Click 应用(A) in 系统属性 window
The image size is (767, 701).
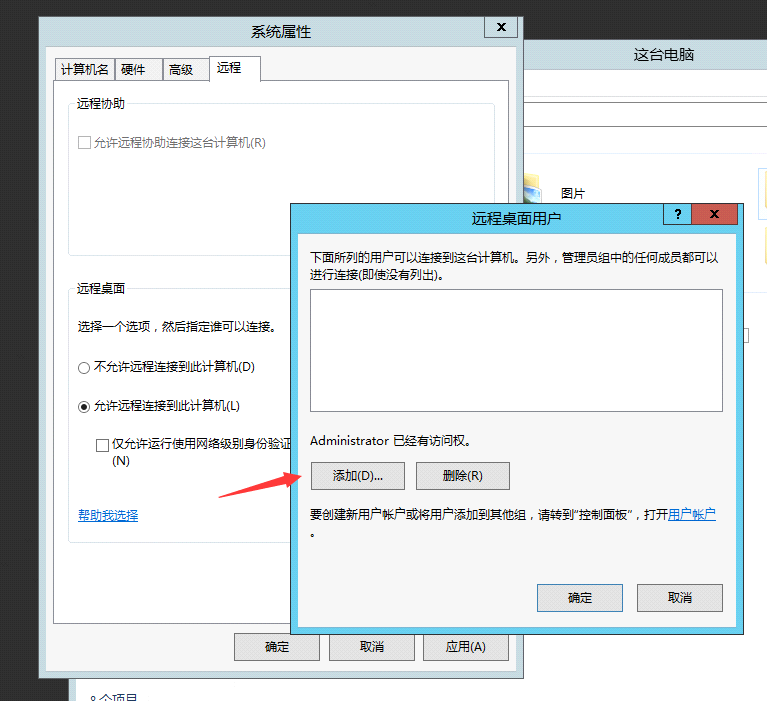pos(465,647)
